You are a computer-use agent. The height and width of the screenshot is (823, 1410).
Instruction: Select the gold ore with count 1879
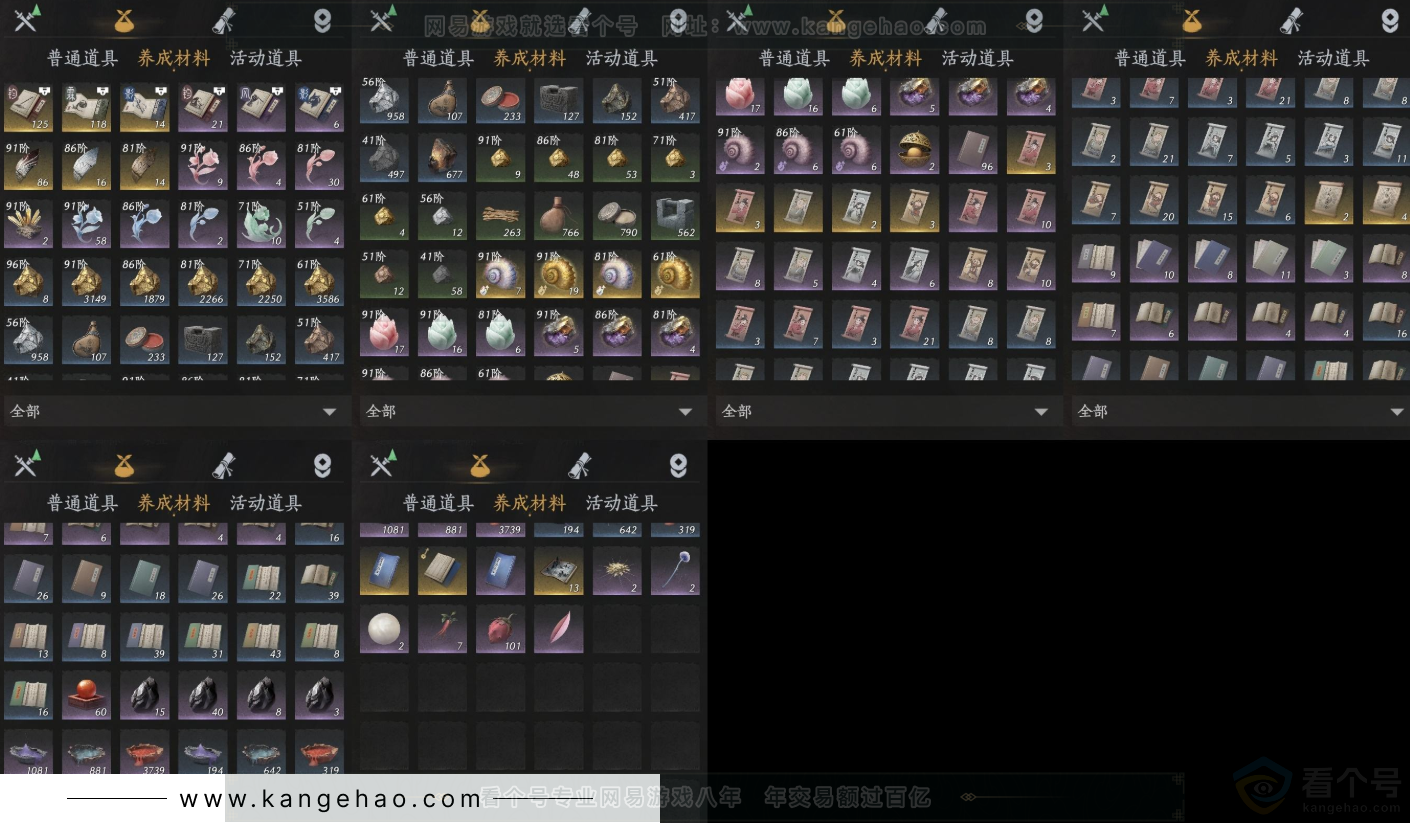point(144,281)
